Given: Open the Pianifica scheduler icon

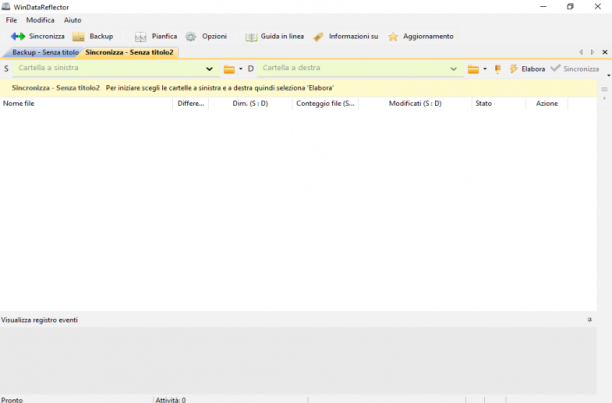Looking at the screenshot, I should pos(140,37).
